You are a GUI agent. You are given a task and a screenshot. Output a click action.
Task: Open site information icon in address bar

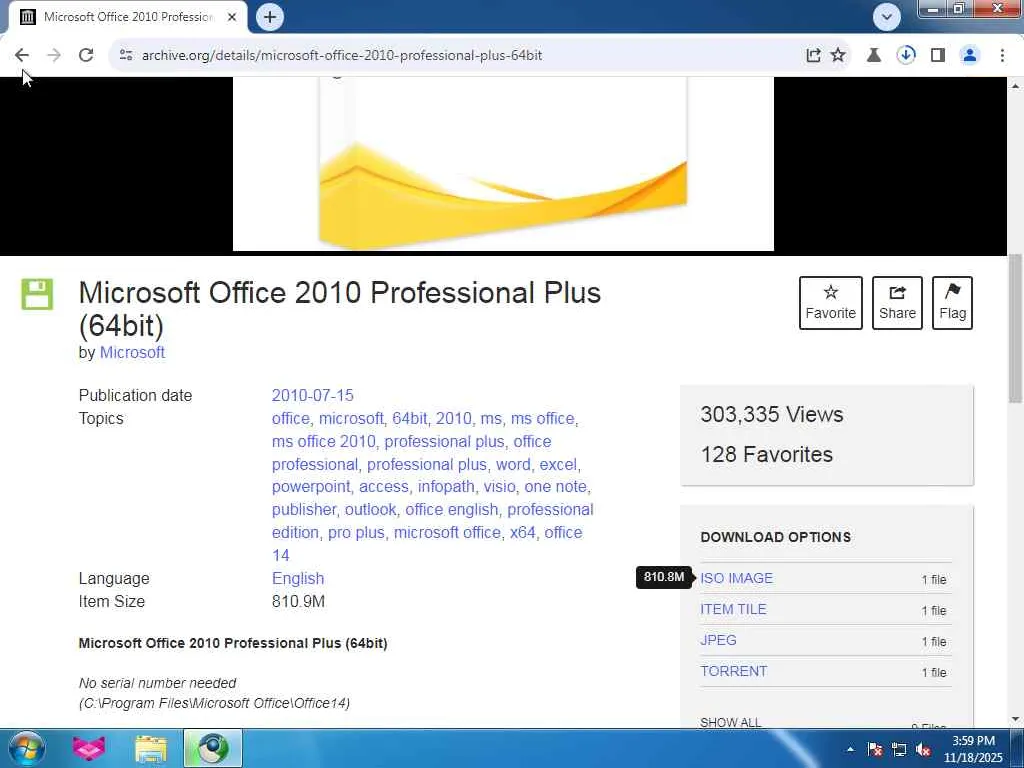(x=126, y=56)
